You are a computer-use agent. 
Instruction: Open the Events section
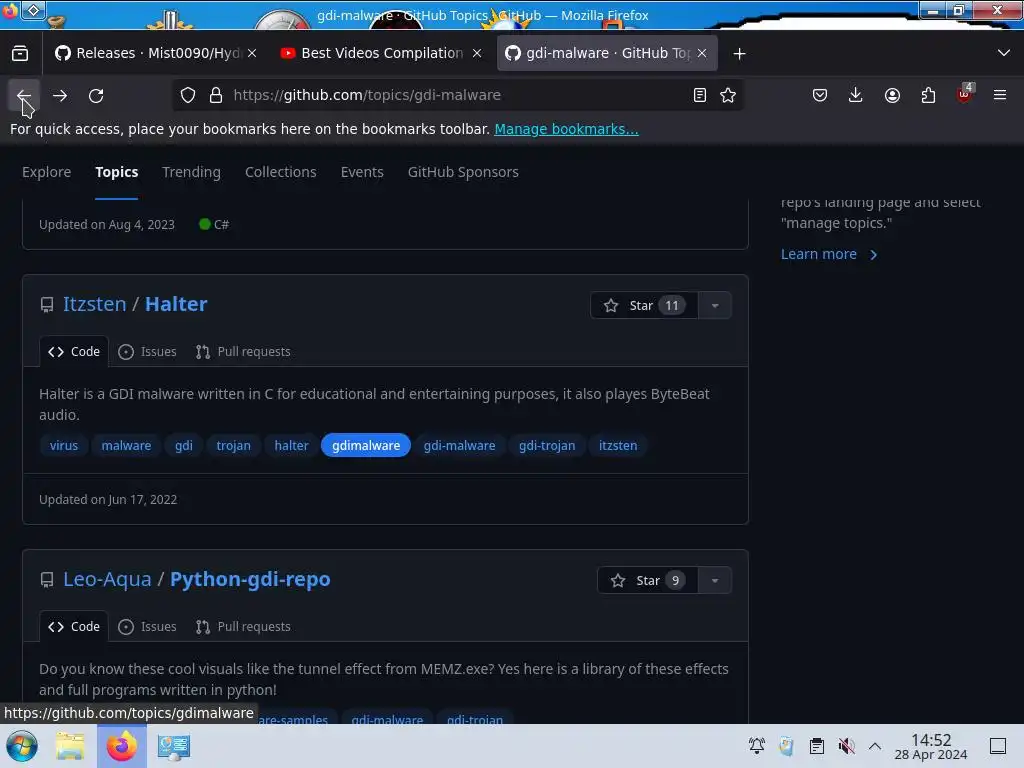362,172
